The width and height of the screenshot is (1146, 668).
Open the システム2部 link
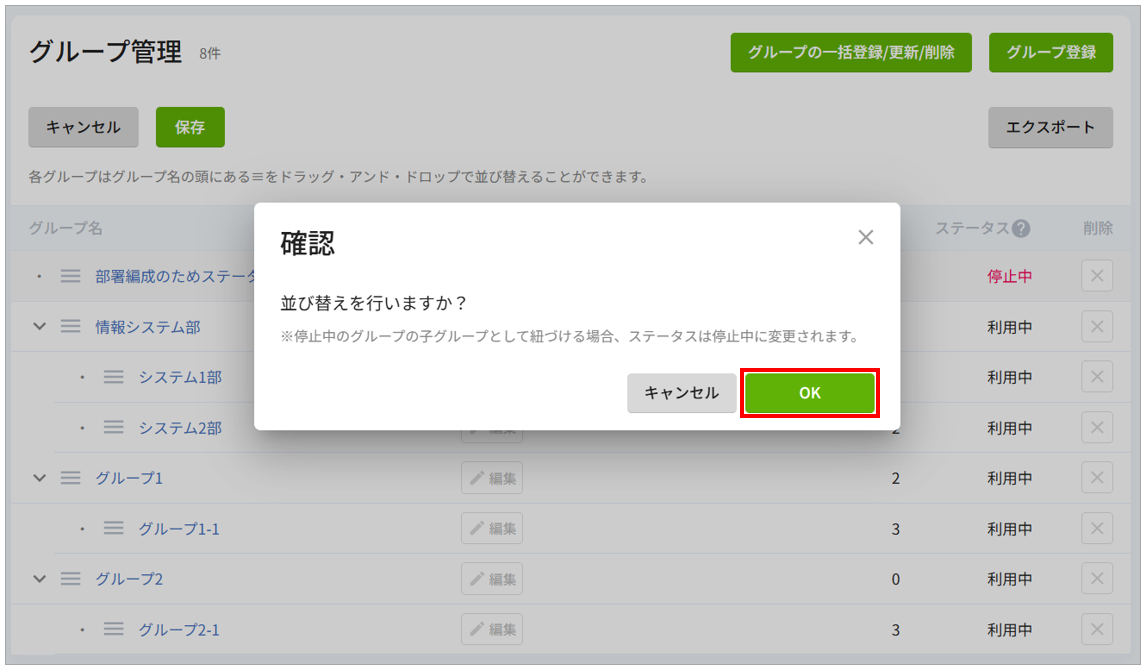coord(181,428)
